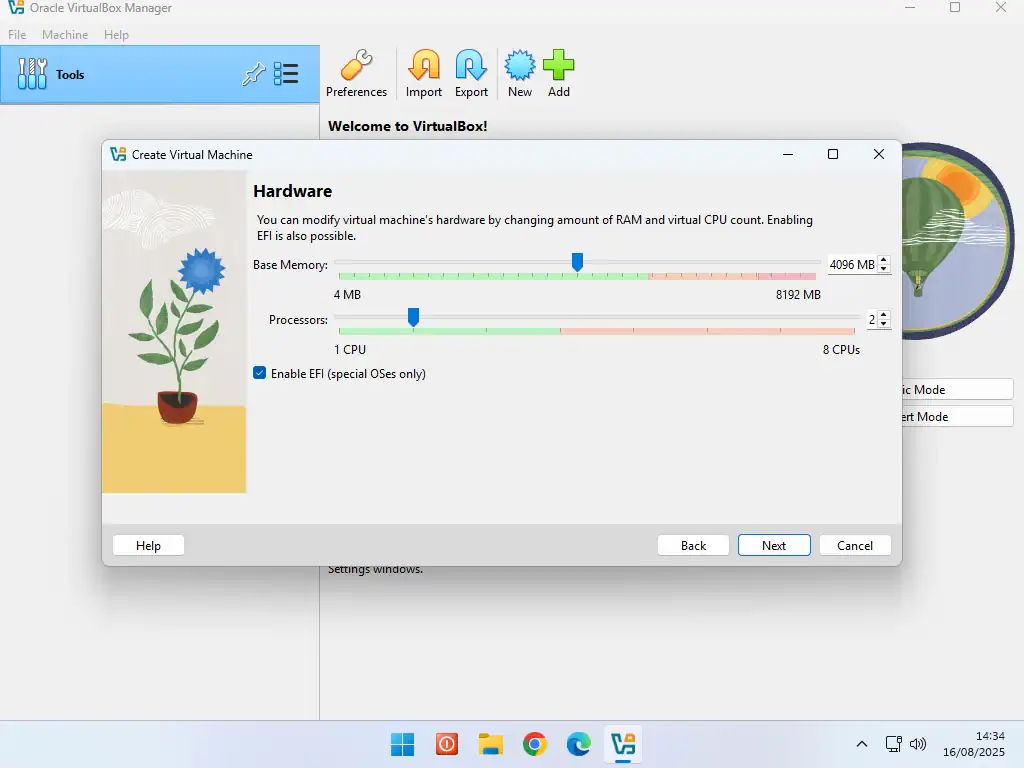Click the Base Memory slider handle
The image size is (1024, 768).
point(577,262)
